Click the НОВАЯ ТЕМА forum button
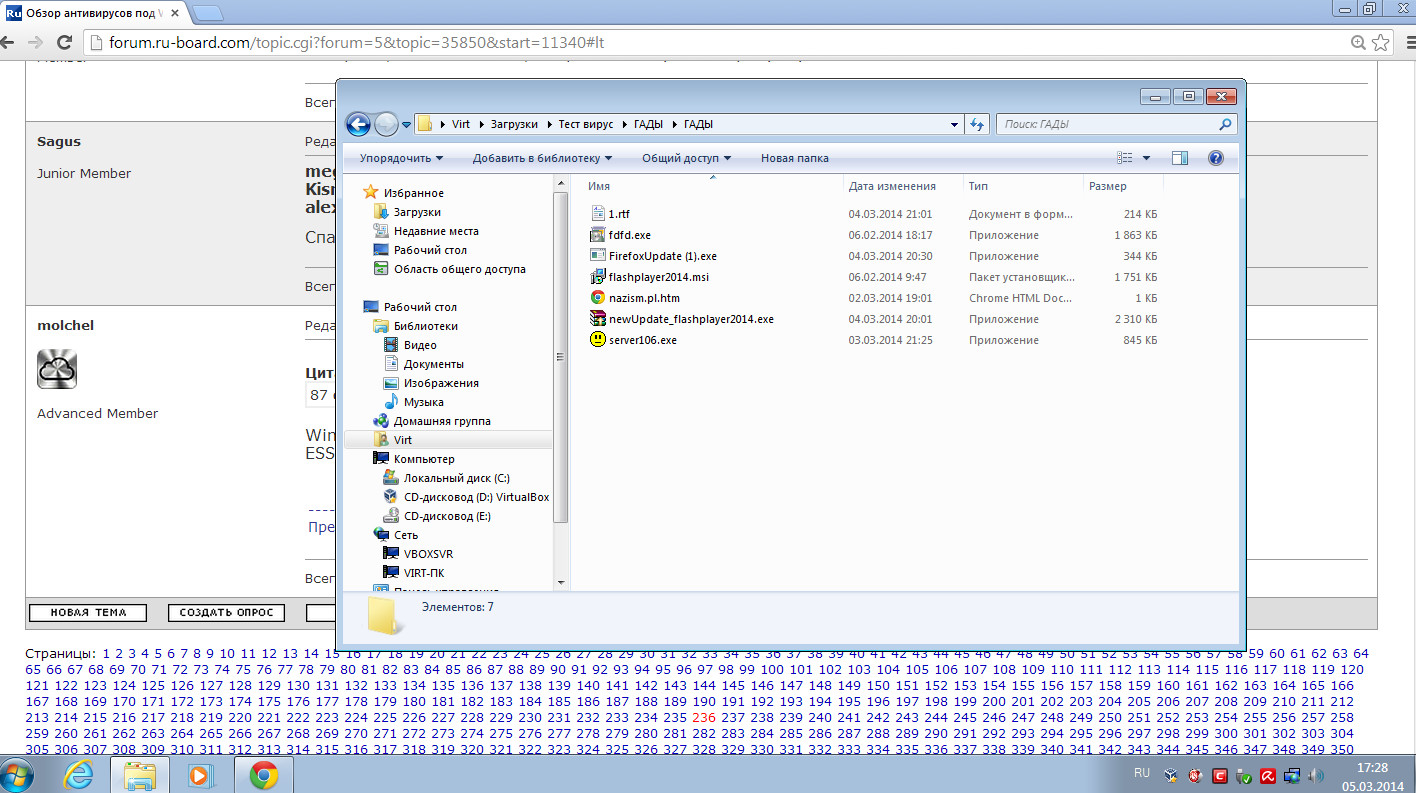 pyautogui.click(x=87, y=613)
